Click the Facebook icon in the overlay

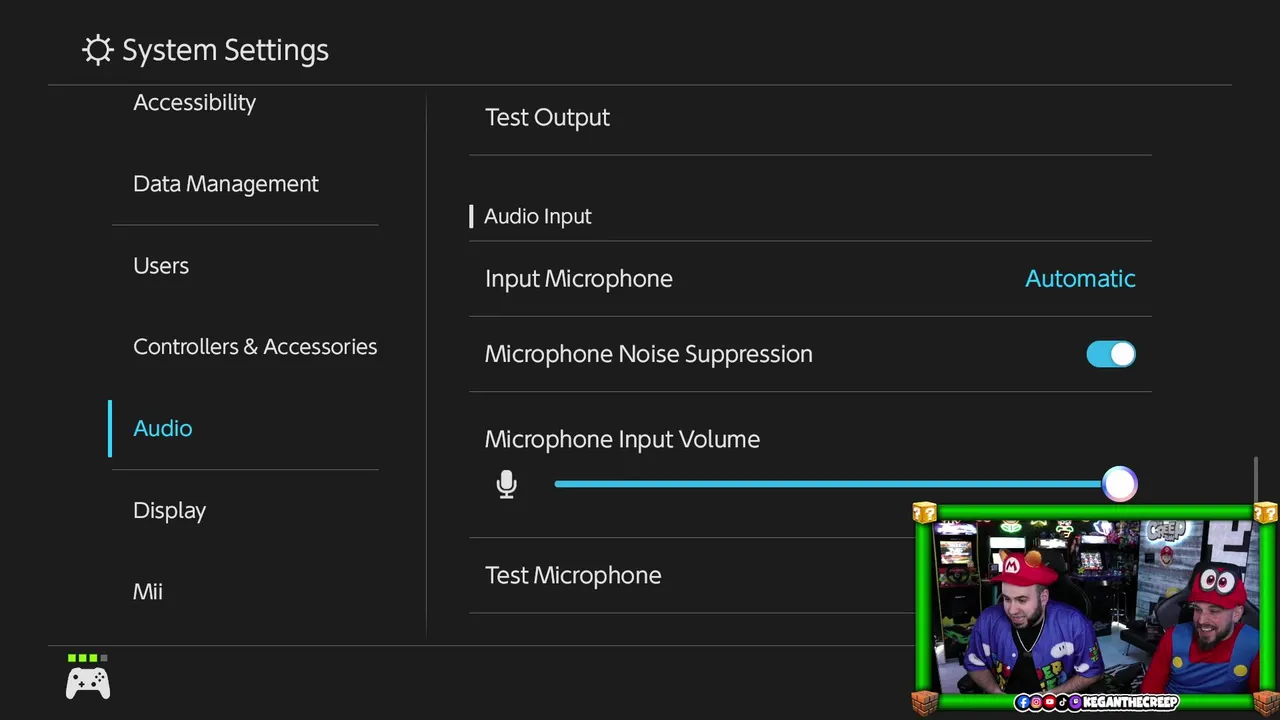point(1022,703)
